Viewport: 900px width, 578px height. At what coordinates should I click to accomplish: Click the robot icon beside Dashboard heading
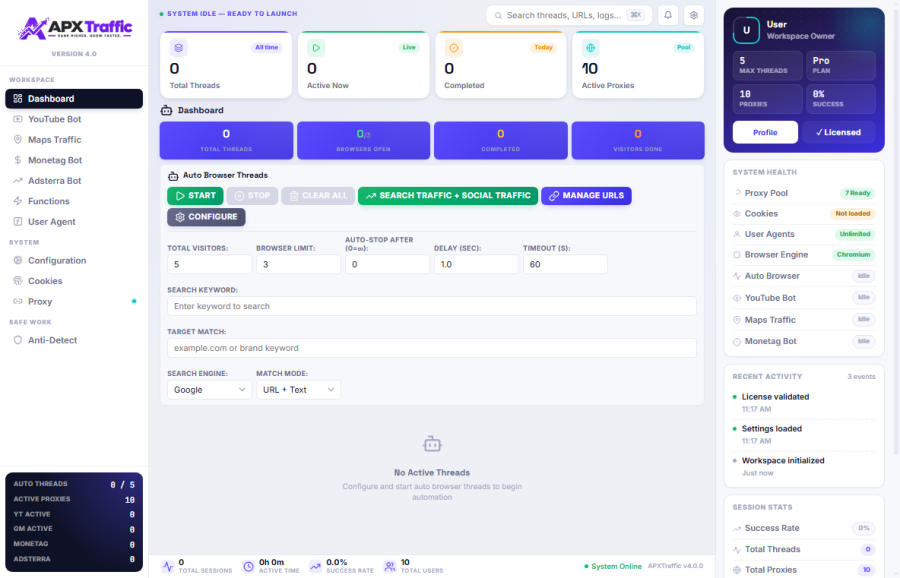click(x=166, y=110)
